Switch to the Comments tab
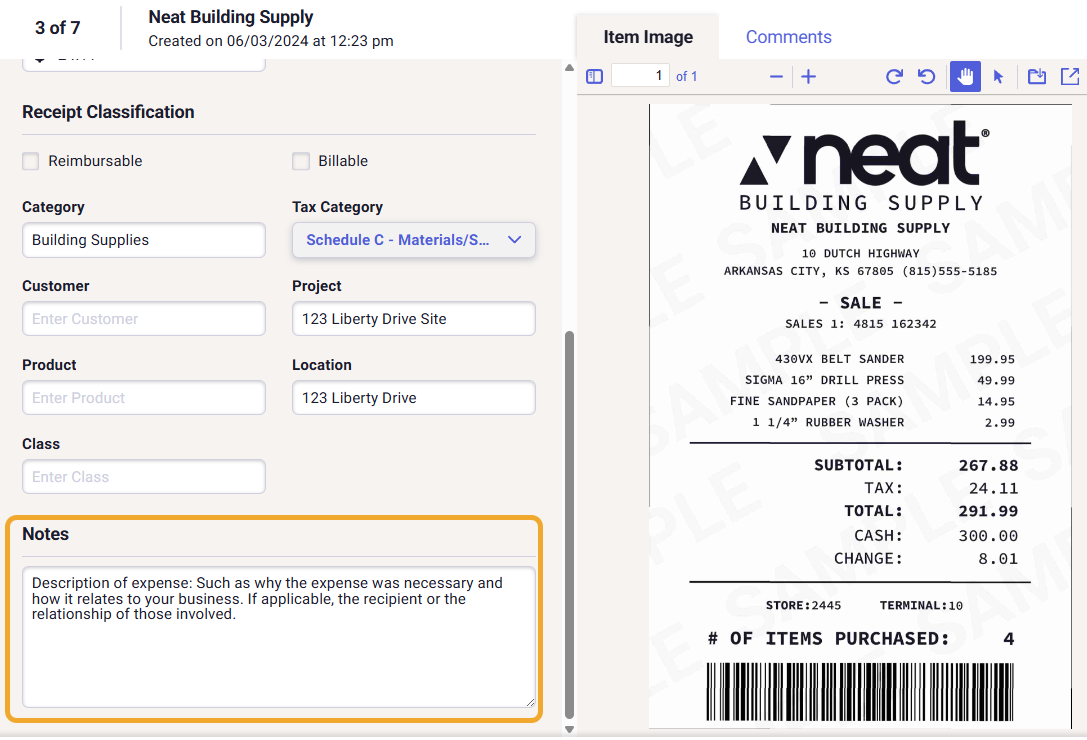Screen dimensions: 1087x740 pyautogui.click(x=788, y=37)
